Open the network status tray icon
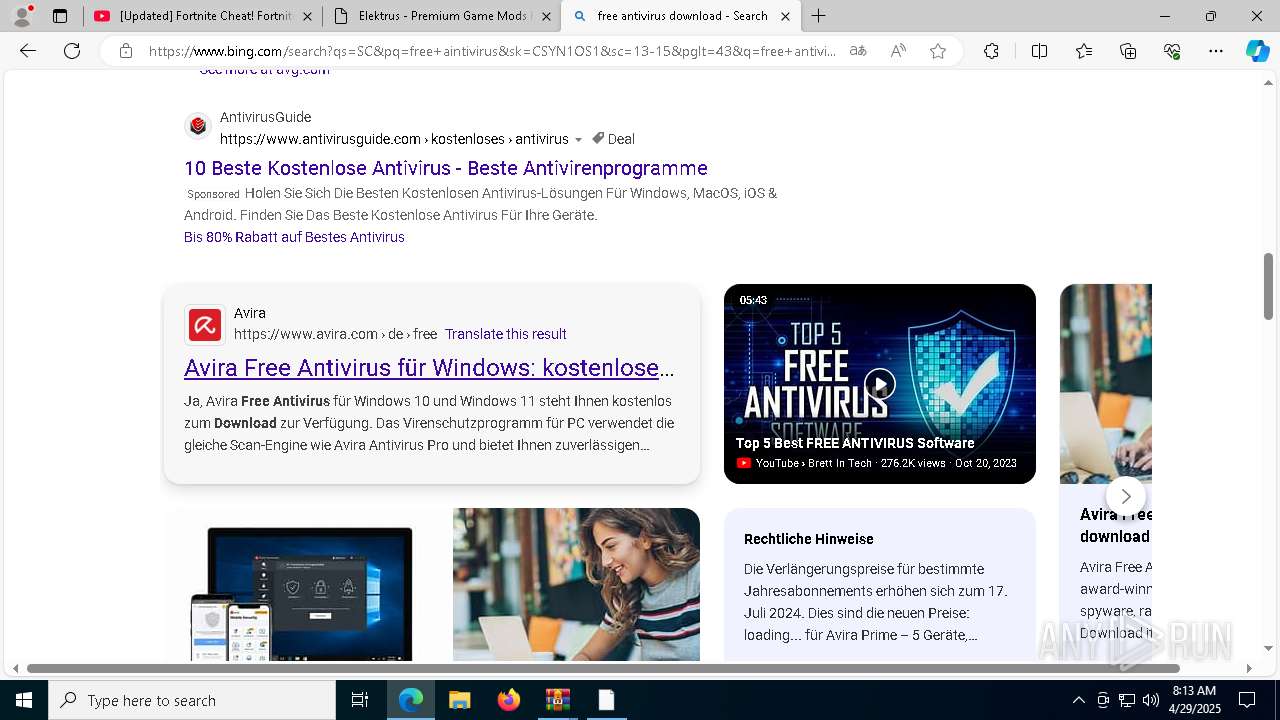Viewport: 1280px width, 720px height. click(x=1127, y=700)
